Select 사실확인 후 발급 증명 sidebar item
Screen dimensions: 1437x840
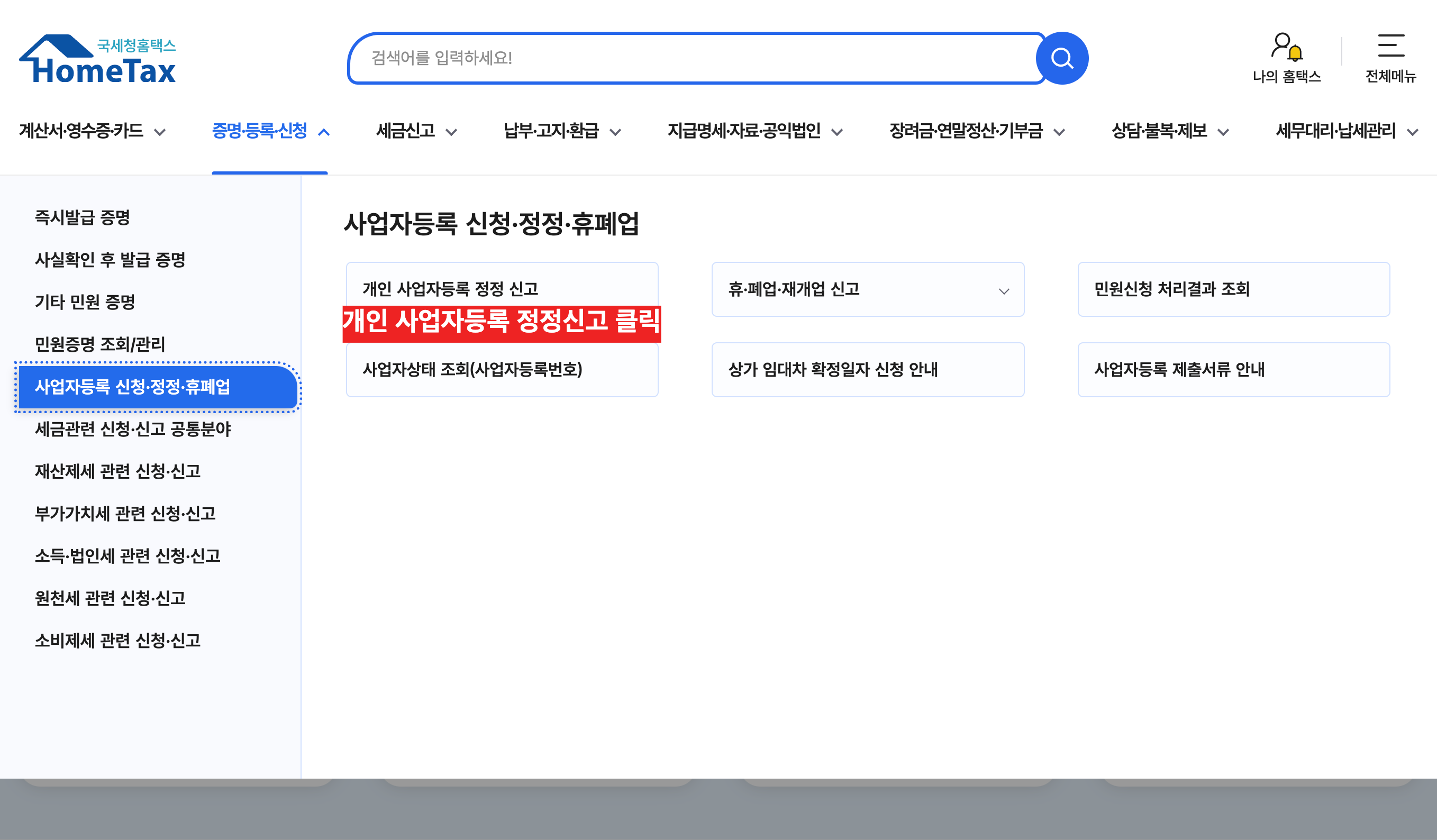[110, 260]
